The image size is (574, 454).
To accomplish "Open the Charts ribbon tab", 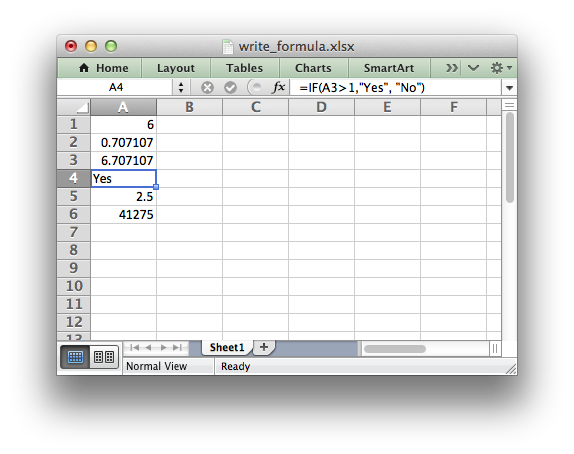I will pos(313,68).
